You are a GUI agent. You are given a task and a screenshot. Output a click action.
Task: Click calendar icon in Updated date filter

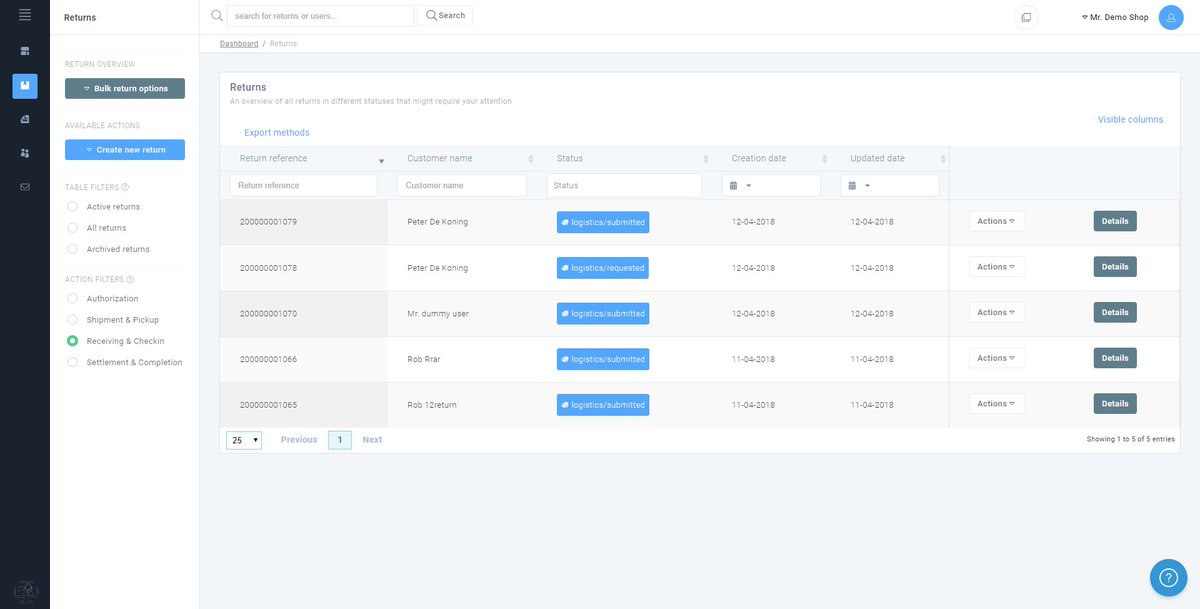point(853,186)
